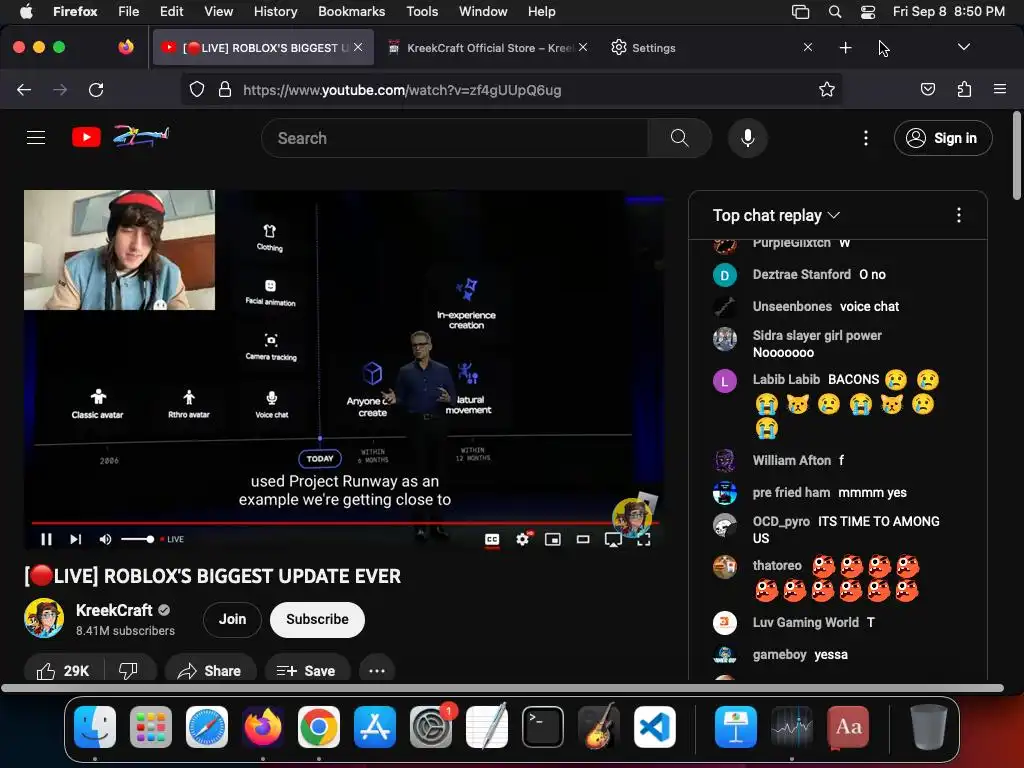Image resolution: width=1024 pixels, height=768 pixels.
Task: Go back in Firefox
Action: 24,90
